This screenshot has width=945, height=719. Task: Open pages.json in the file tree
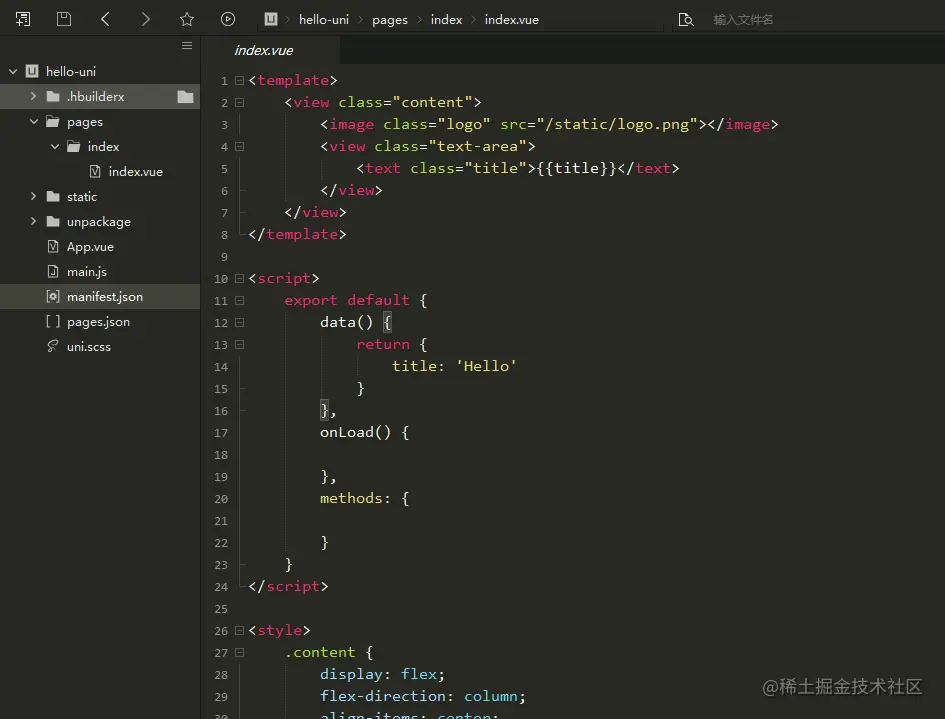click(x=100, y=321)
